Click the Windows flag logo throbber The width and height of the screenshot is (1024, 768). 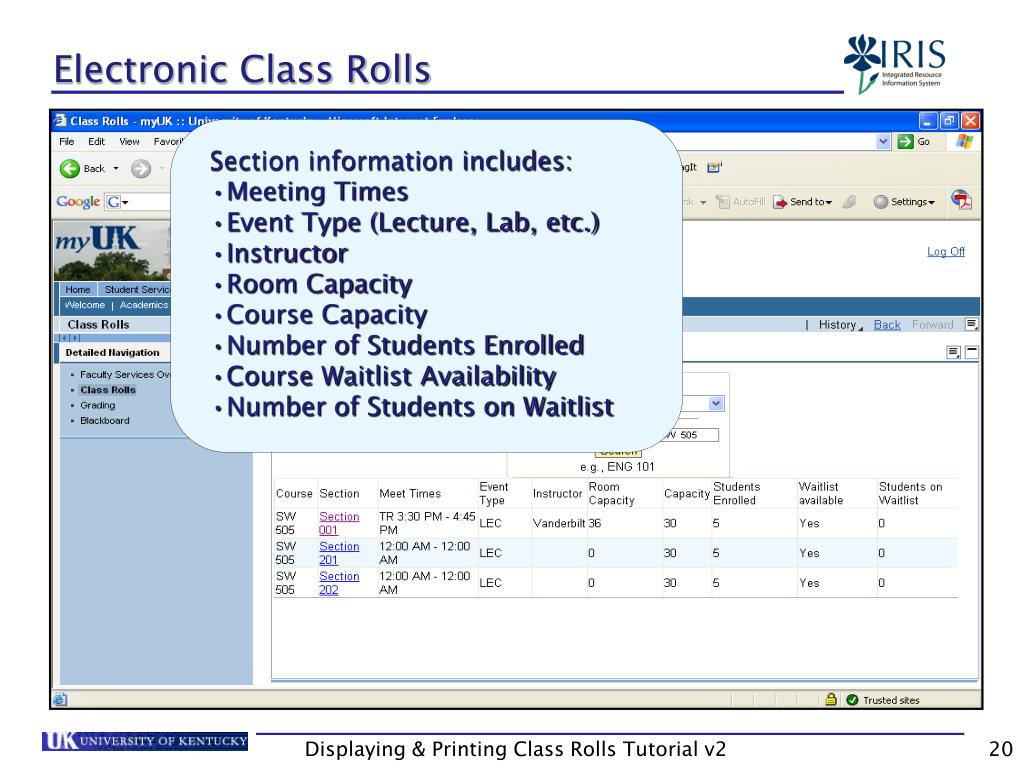tap(965, 142)
